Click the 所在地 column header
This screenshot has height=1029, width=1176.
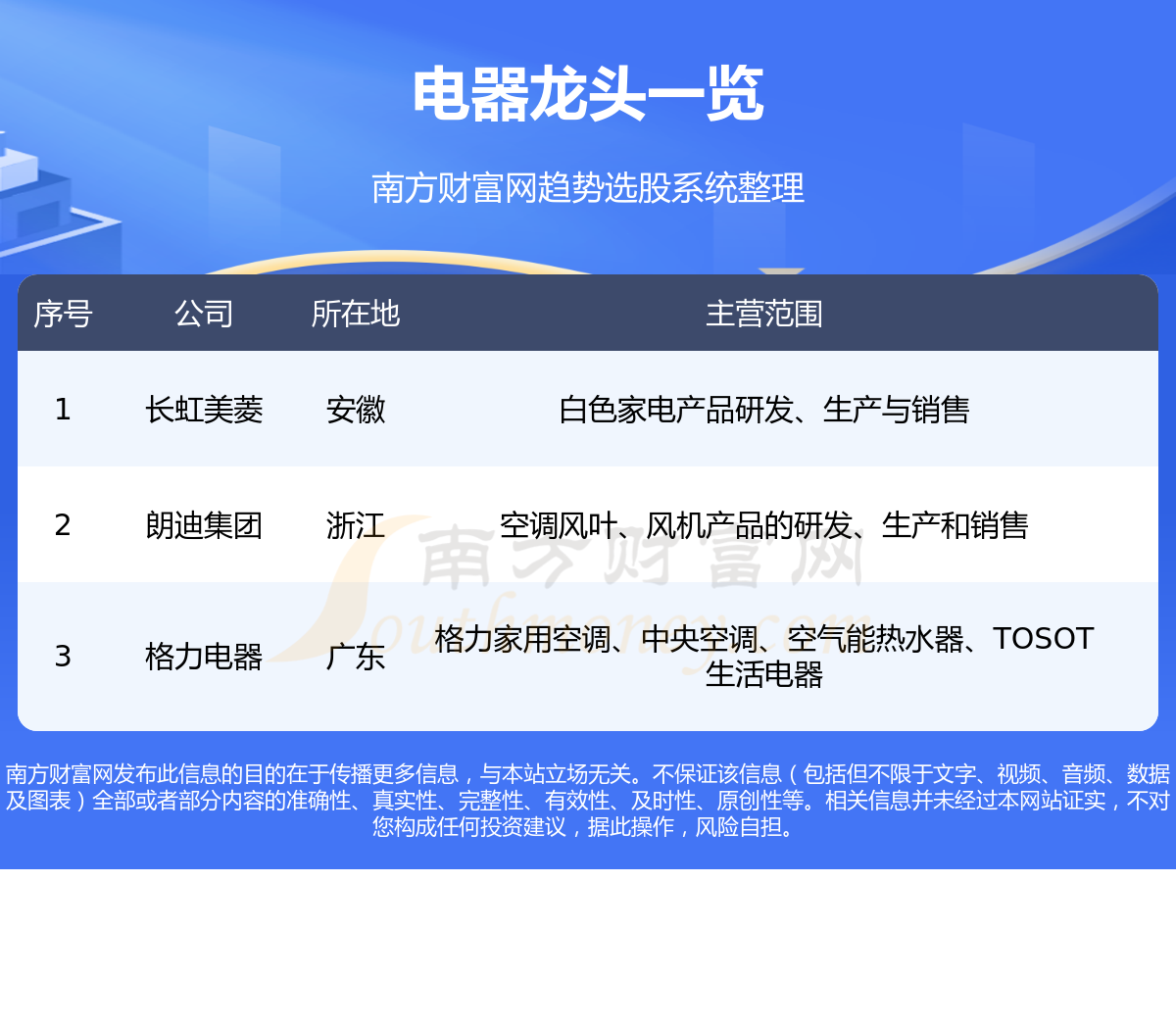[x=356, y=314]
